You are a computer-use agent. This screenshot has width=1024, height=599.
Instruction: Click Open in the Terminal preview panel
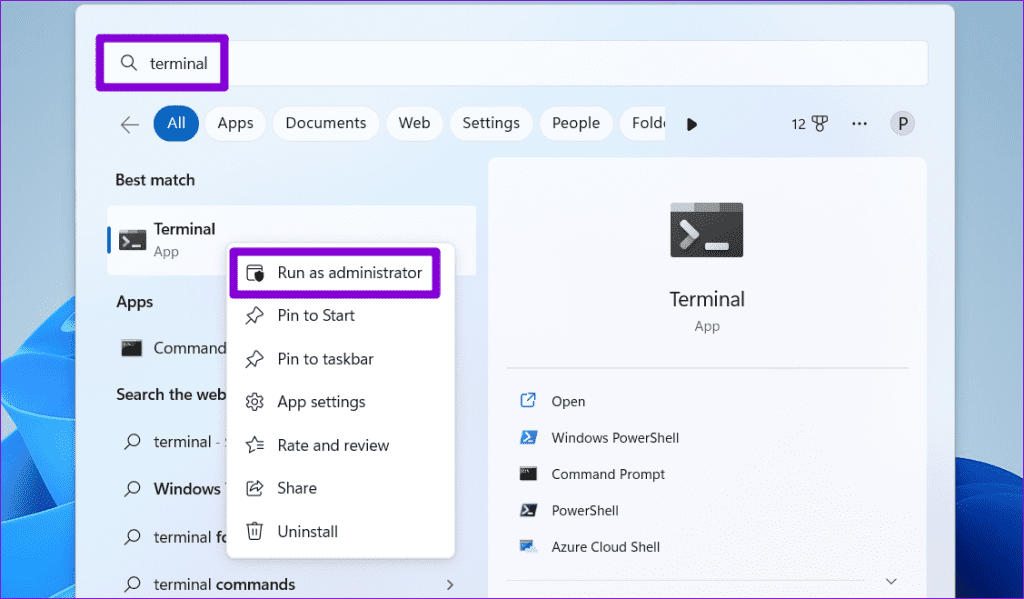568,401
